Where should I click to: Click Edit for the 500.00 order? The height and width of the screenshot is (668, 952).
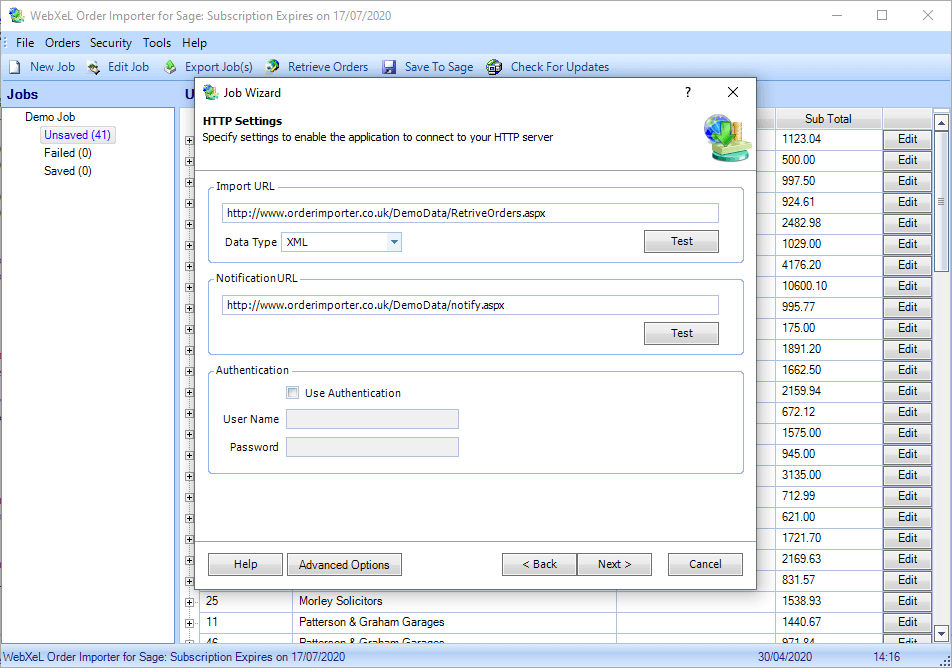point(907,160)
